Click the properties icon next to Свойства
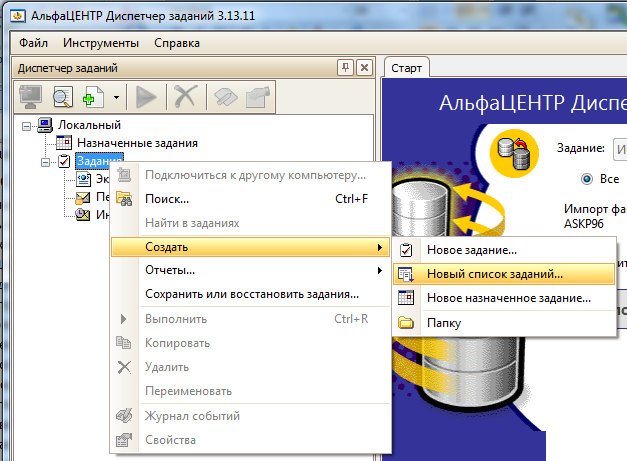This screenshot has height=461, width=627. [124, 440]
